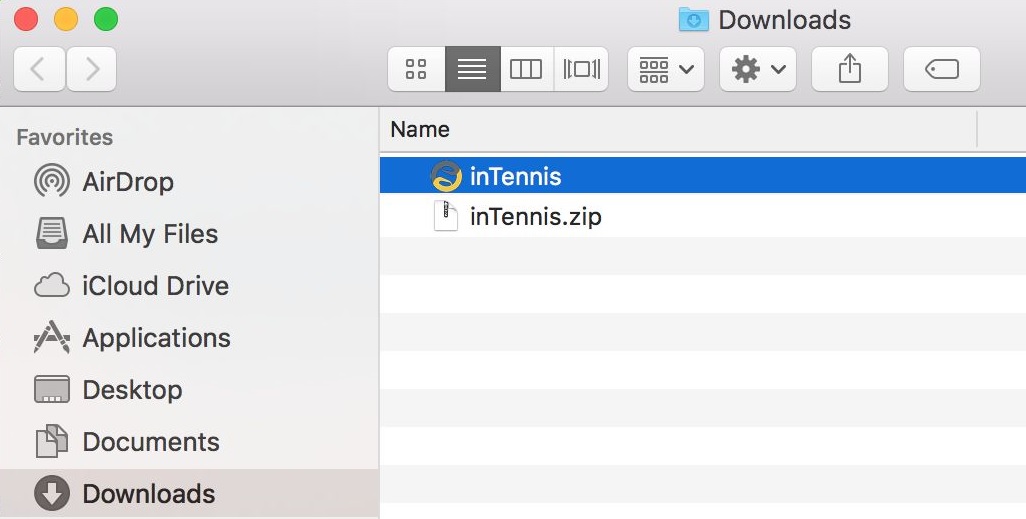
Task: Click the iCloud Drive cloud icon
Action: (x=52, y=286)
